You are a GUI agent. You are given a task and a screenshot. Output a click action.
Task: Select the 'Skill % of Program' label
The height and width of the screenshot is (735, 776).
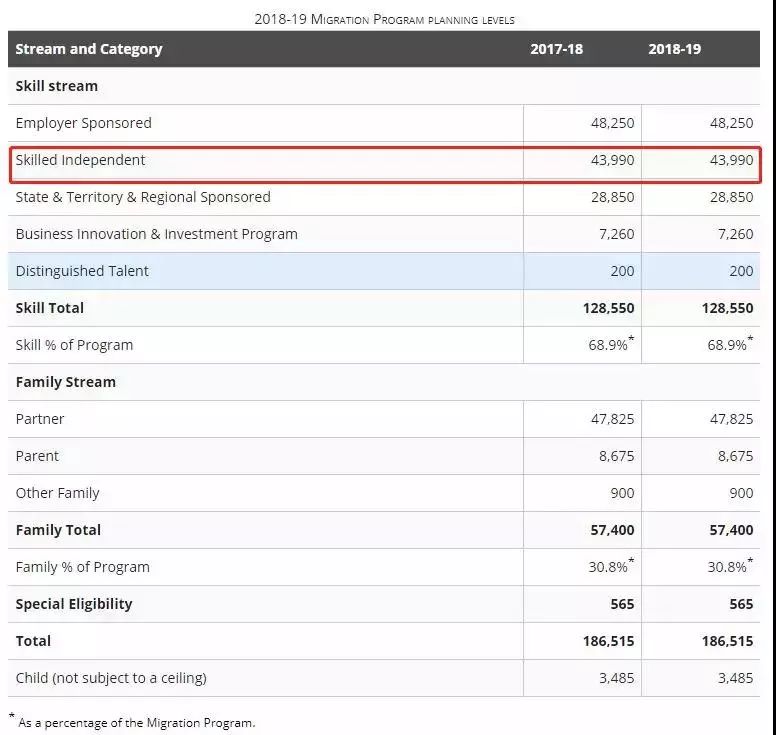coord(74,345)
